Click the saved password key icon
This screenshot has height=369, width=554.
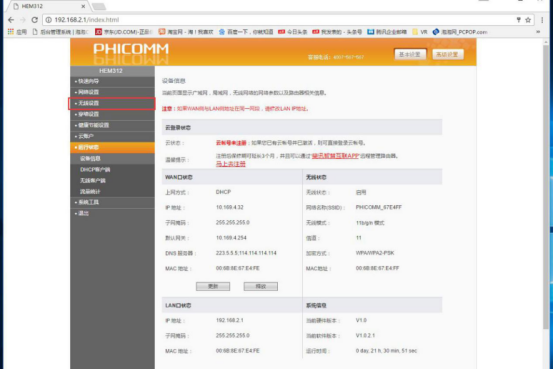coord(518,20)
